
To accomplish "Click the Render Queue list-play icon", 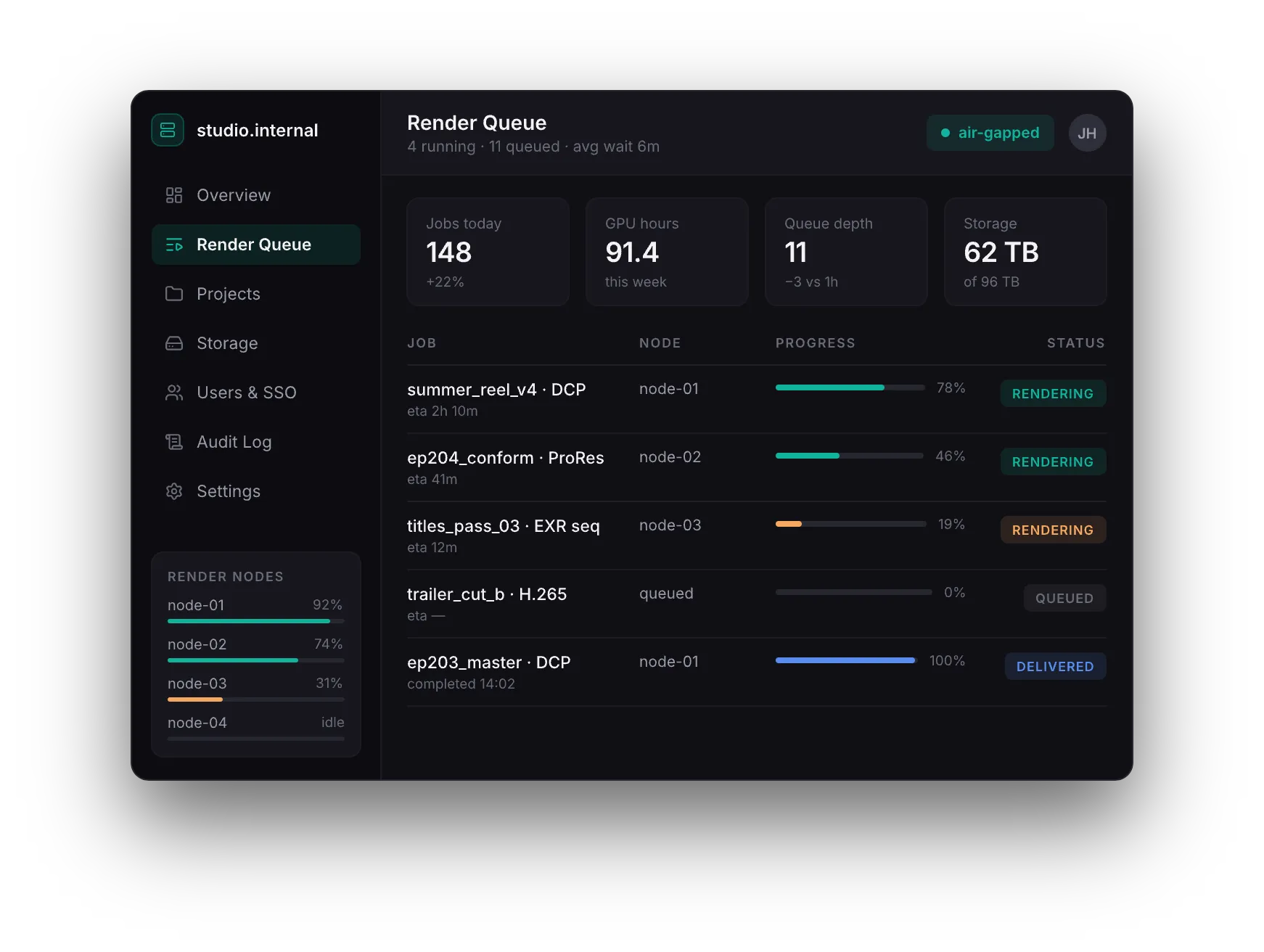I will click(x=174, y=245).
